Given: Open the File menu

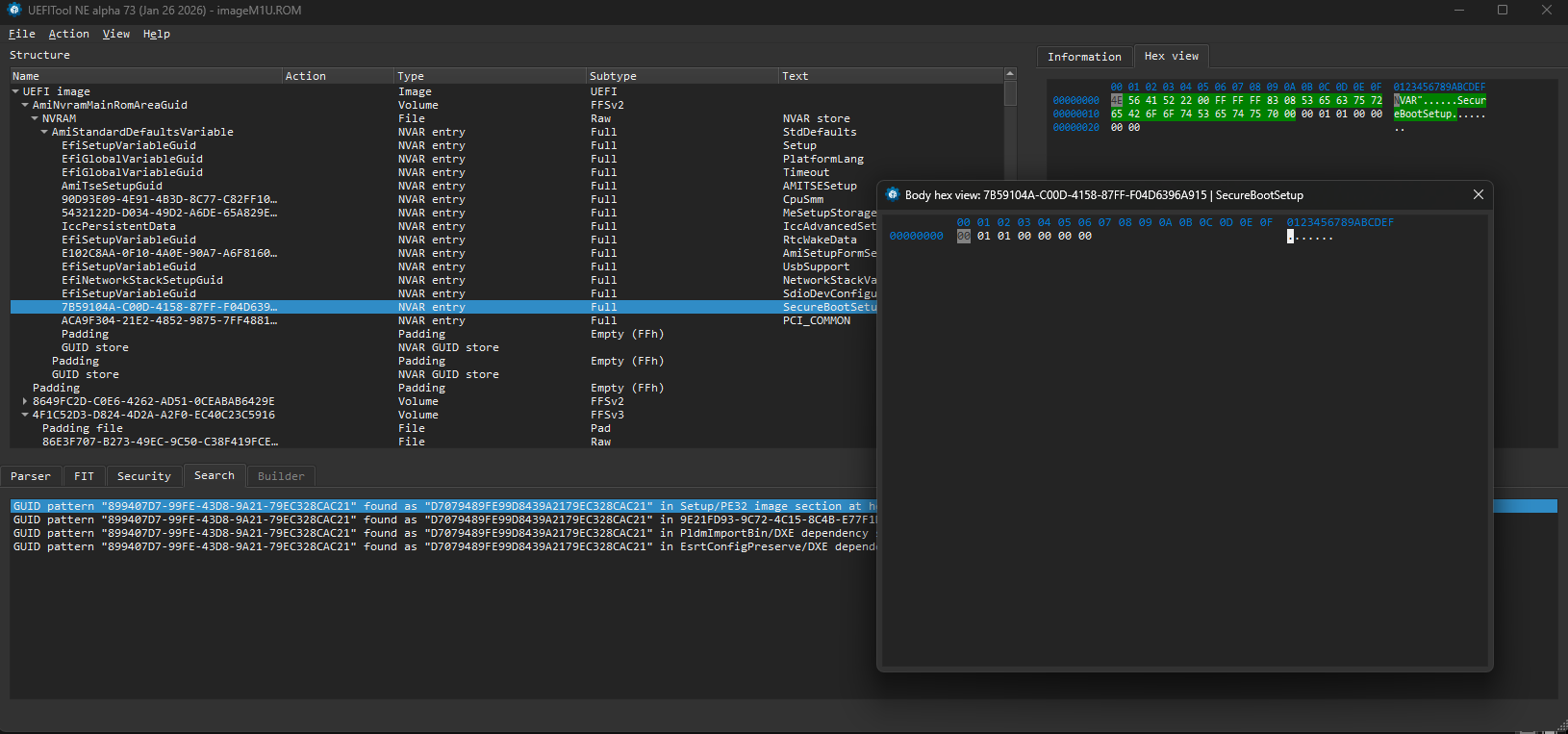Looking at the screenshot, I should pos(21,34).
